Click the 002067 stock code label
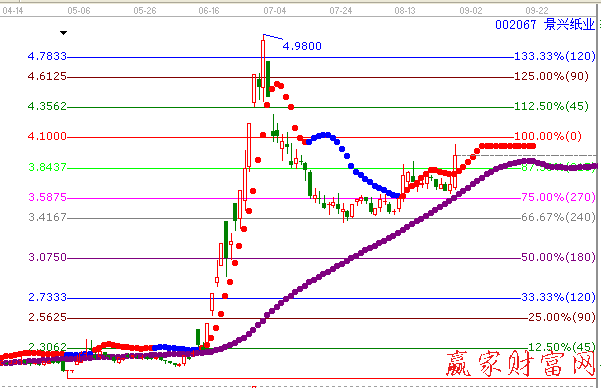The height and width of the screenshot is (388, 601). click(x=516, y=25)
